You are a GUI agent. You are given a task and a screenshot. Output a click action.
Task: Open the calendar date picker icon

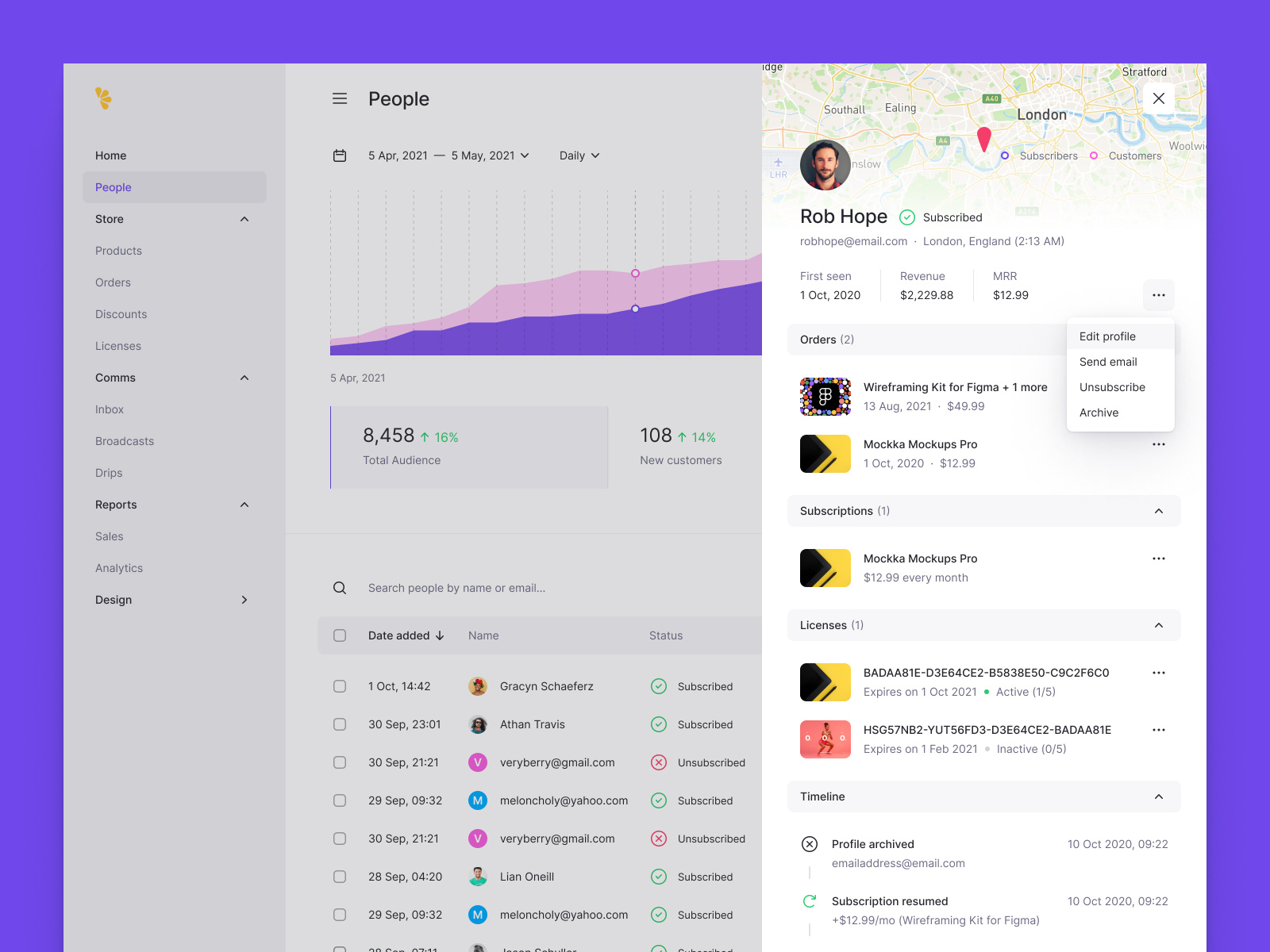point(340,155)
